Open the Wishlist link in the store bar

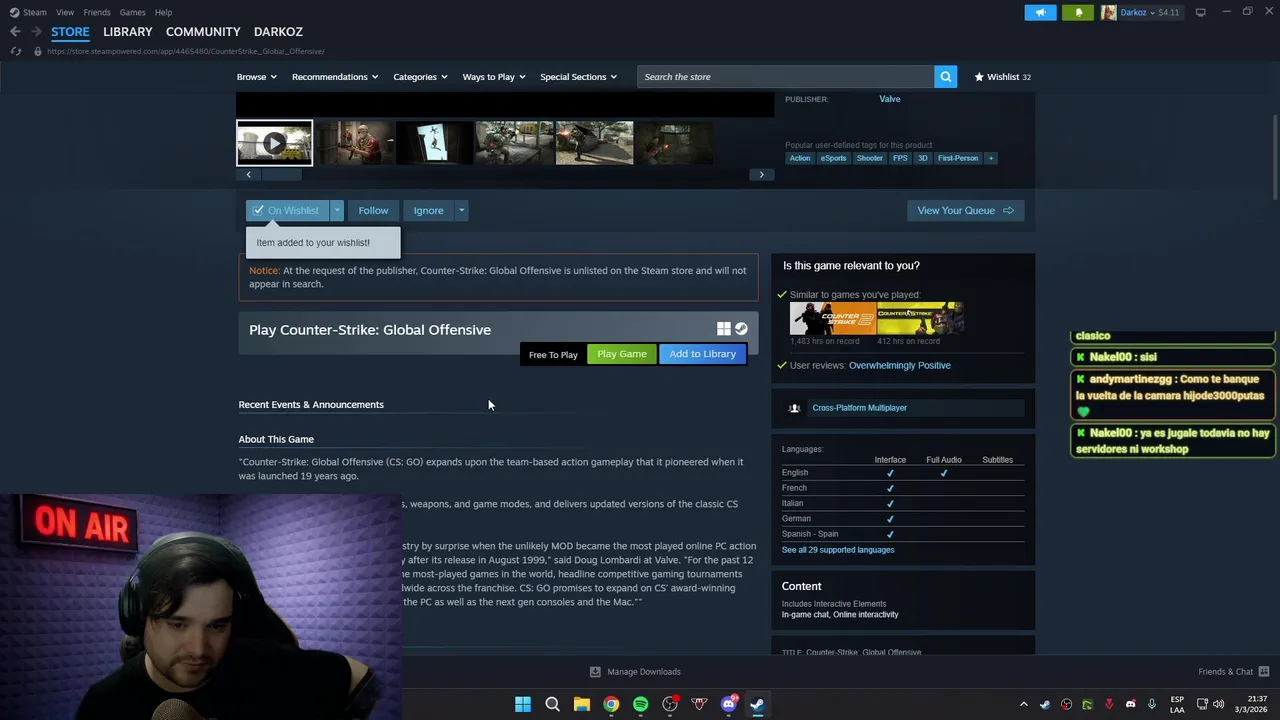point(1002,77)
